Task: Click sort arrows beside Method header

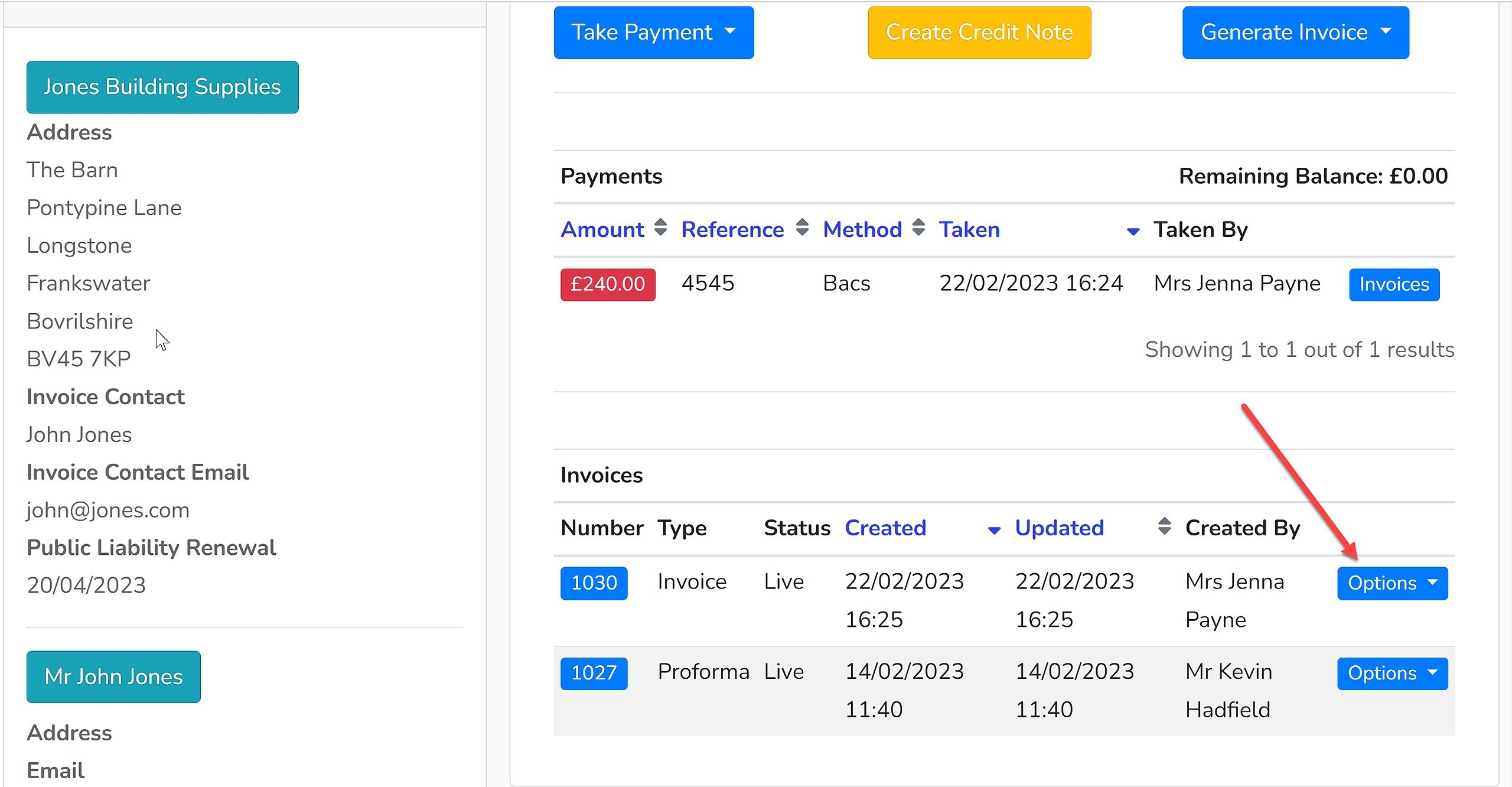Action: point(918,227)
